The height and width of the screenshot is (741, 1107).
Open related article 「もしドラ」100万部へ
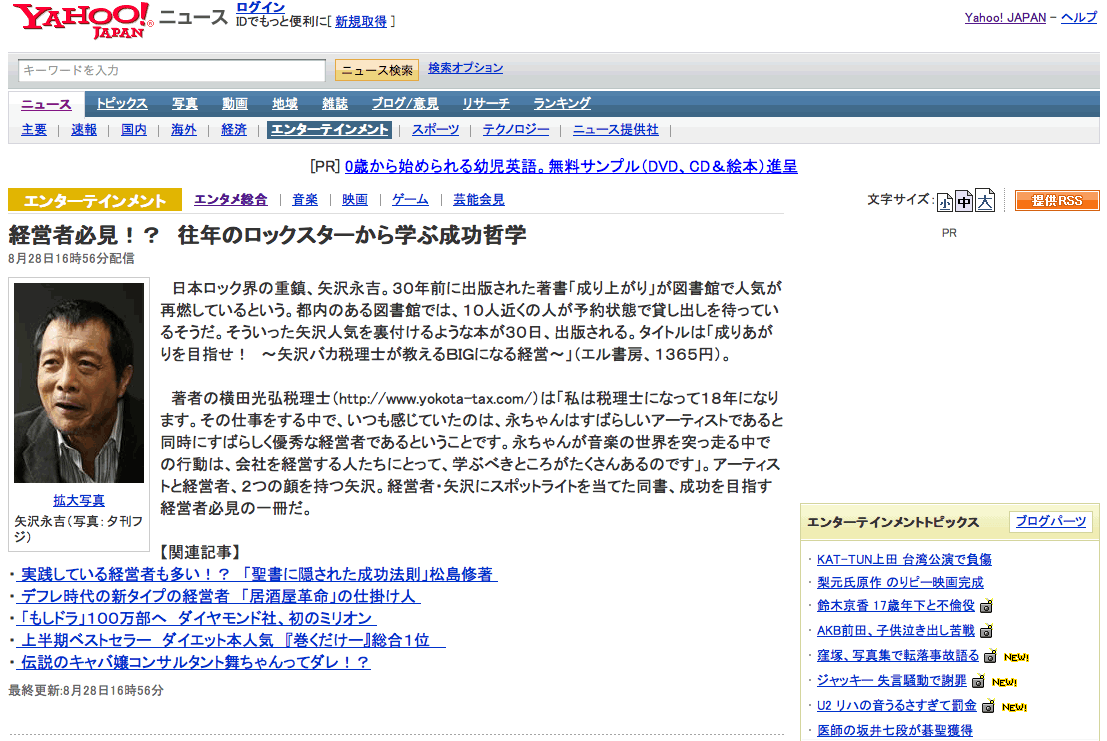click(x=196, y=618)
